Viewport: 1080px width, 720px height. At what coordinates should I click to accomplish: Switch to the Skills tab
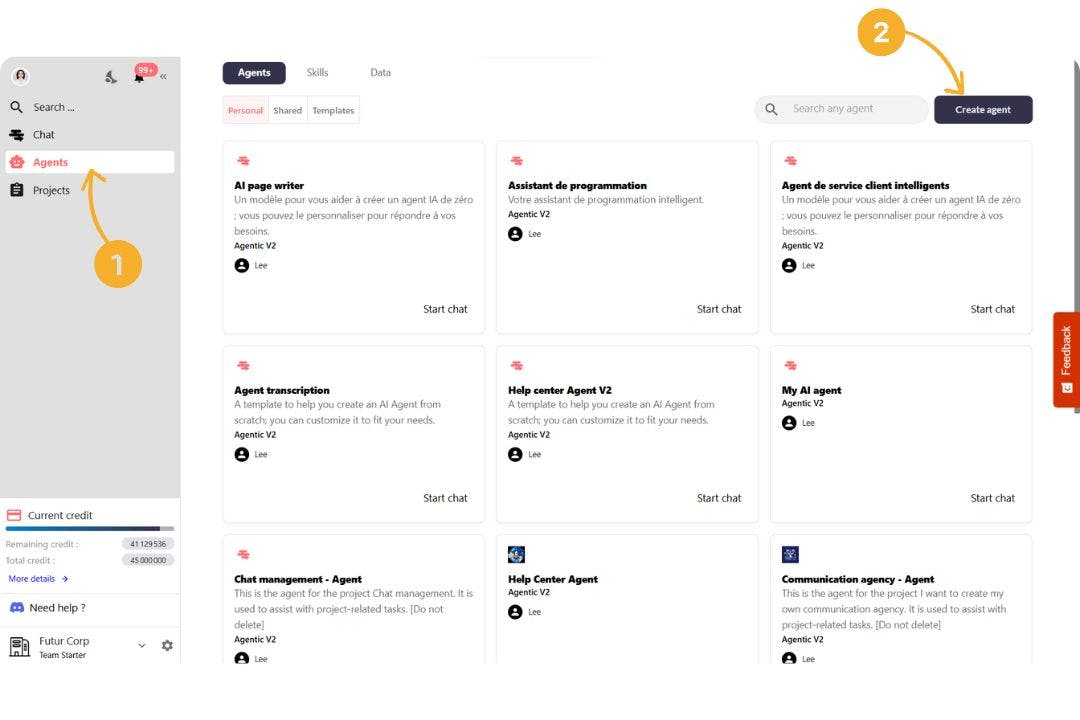[x=317, y=73]
